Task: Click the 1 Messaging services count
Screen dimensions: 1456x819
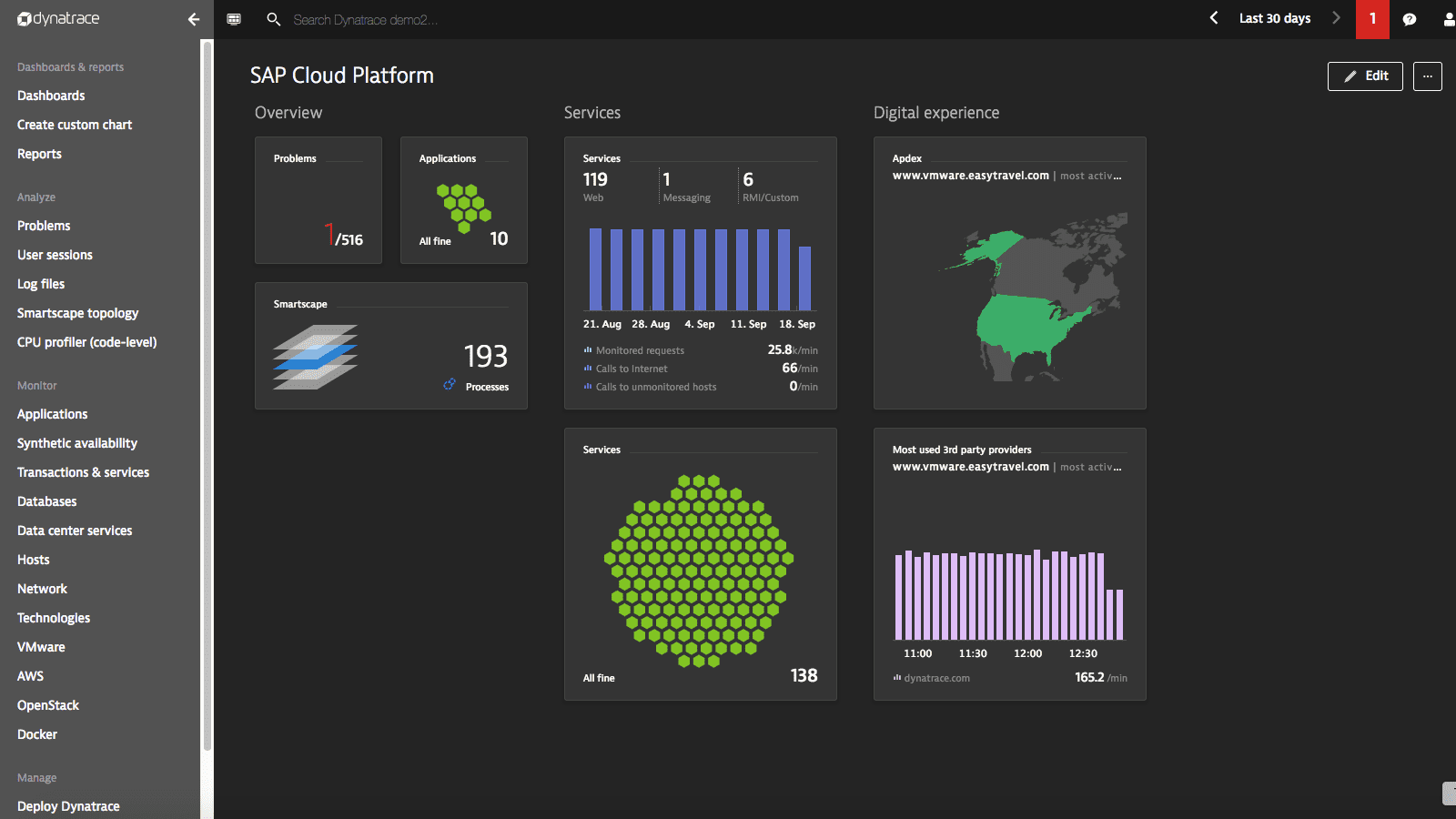Action: click(667, 179)
